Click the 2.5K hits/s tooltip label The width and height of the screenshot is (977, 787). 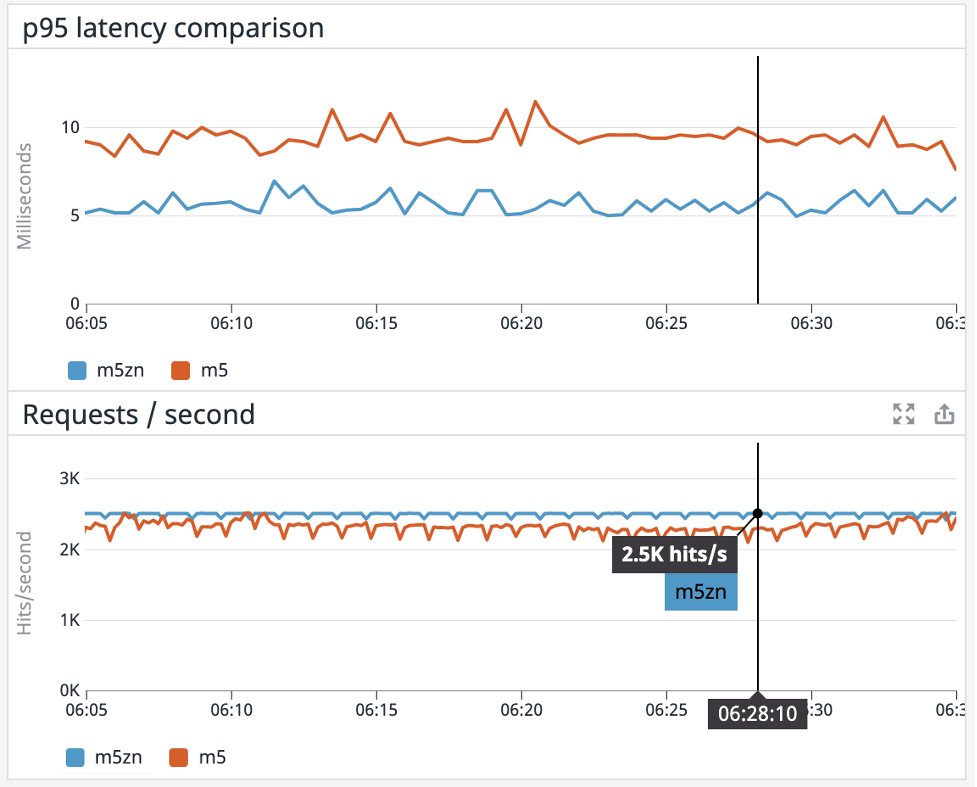pos(675,554)
